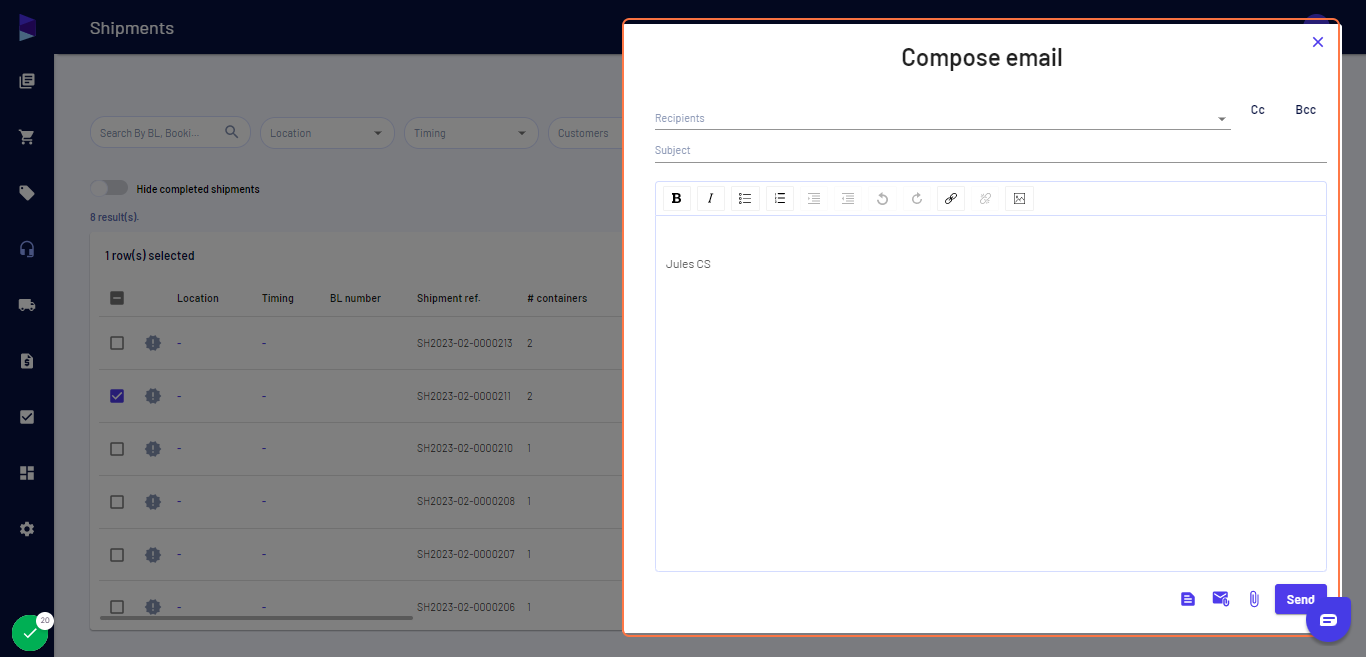Viewport: 1366px width, 657px height.
Task: Expand the Recipients dropdown arrow
Action: point(1221,119)
